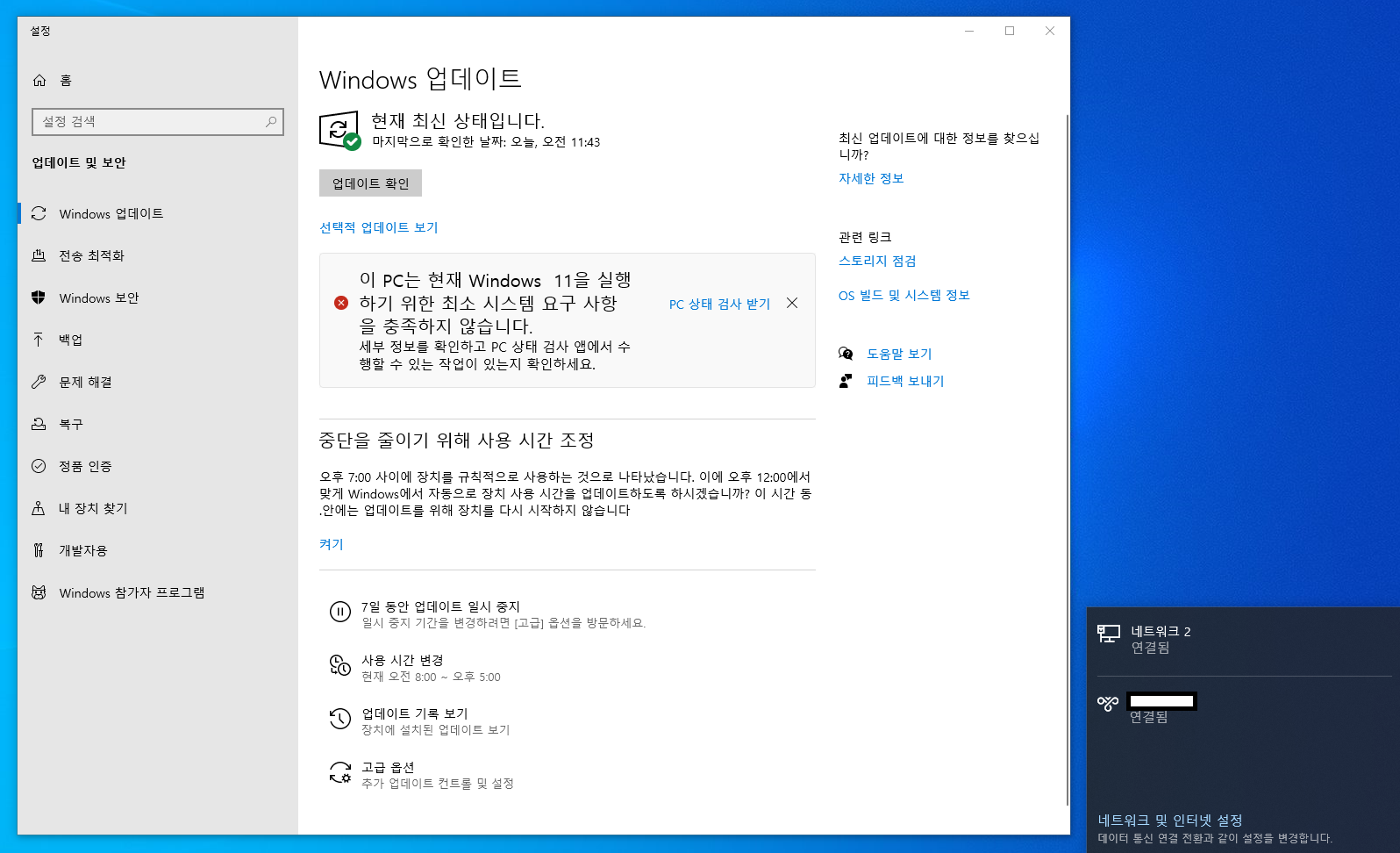Click the history icon for 업데이트 기록 보기

[x=340, y=719]
